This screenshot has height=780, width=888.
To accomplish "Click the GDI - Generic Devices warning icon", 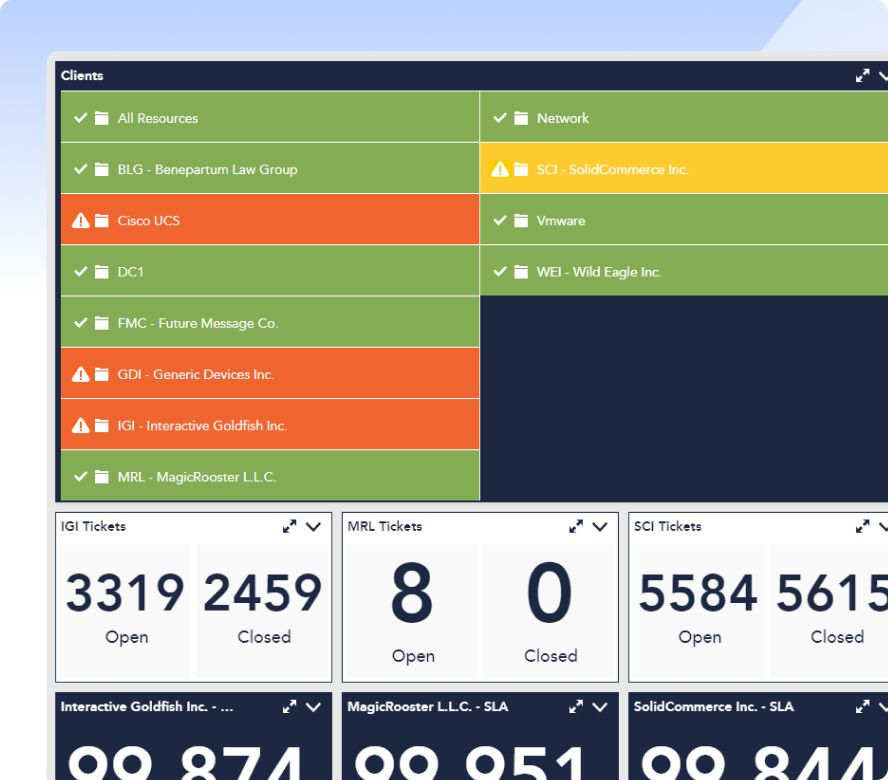I will coord(80,374).
